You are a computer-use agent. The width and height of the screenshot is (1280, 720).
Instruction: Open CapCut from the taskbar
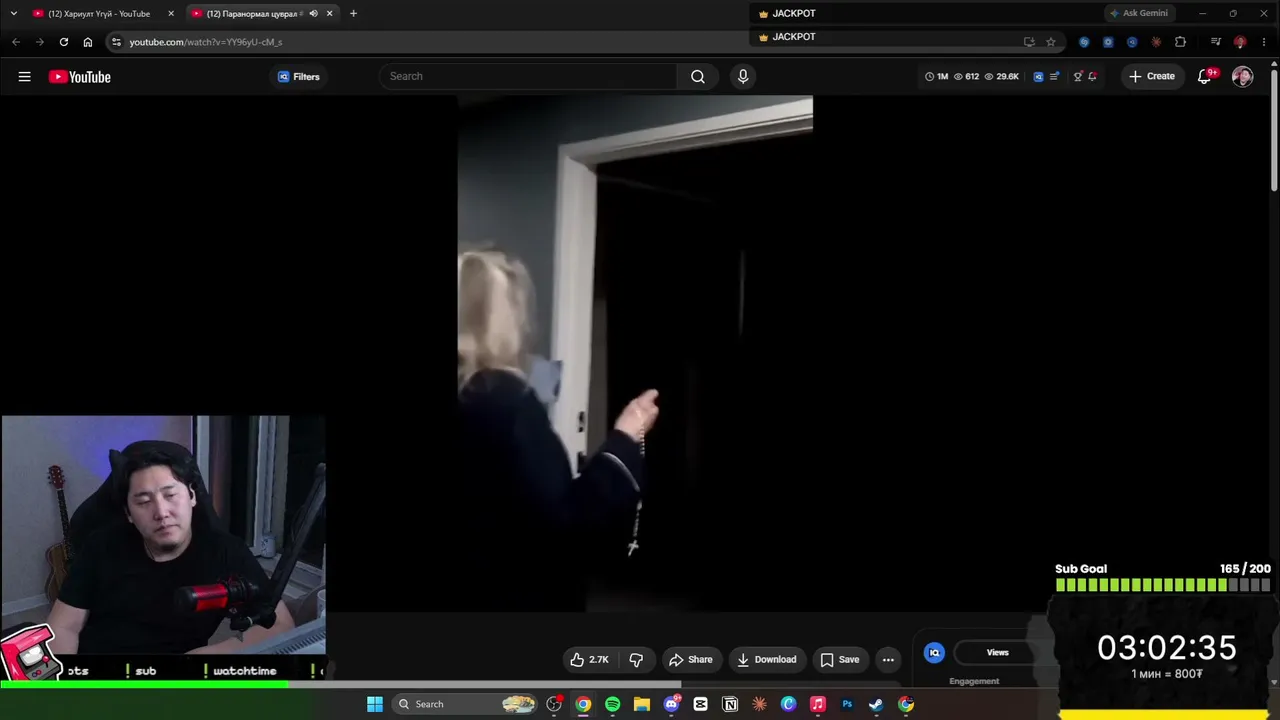pyautogui.click(x=700, y=704)
